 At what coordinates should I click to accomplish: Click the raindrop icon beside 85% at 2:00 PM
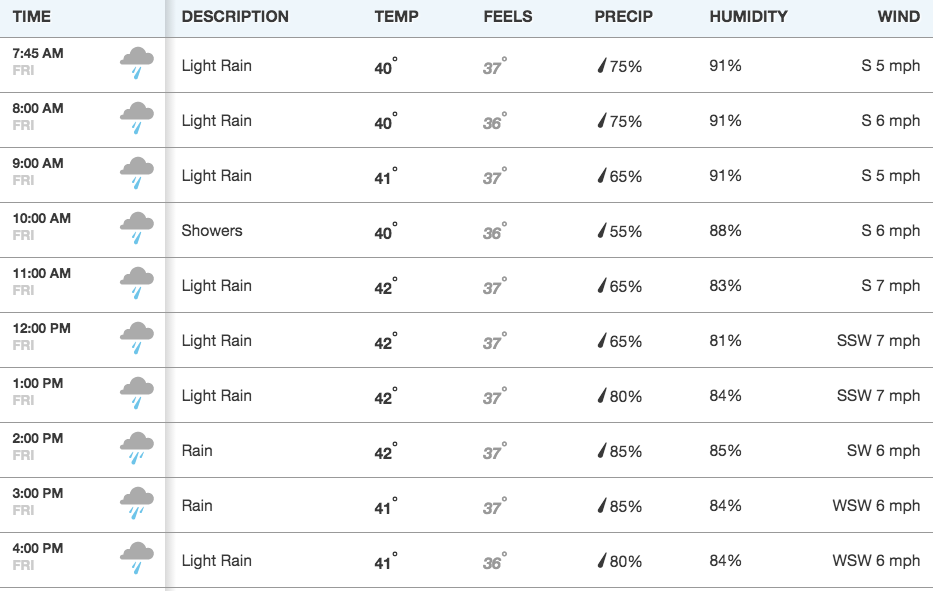coord(602,451)
